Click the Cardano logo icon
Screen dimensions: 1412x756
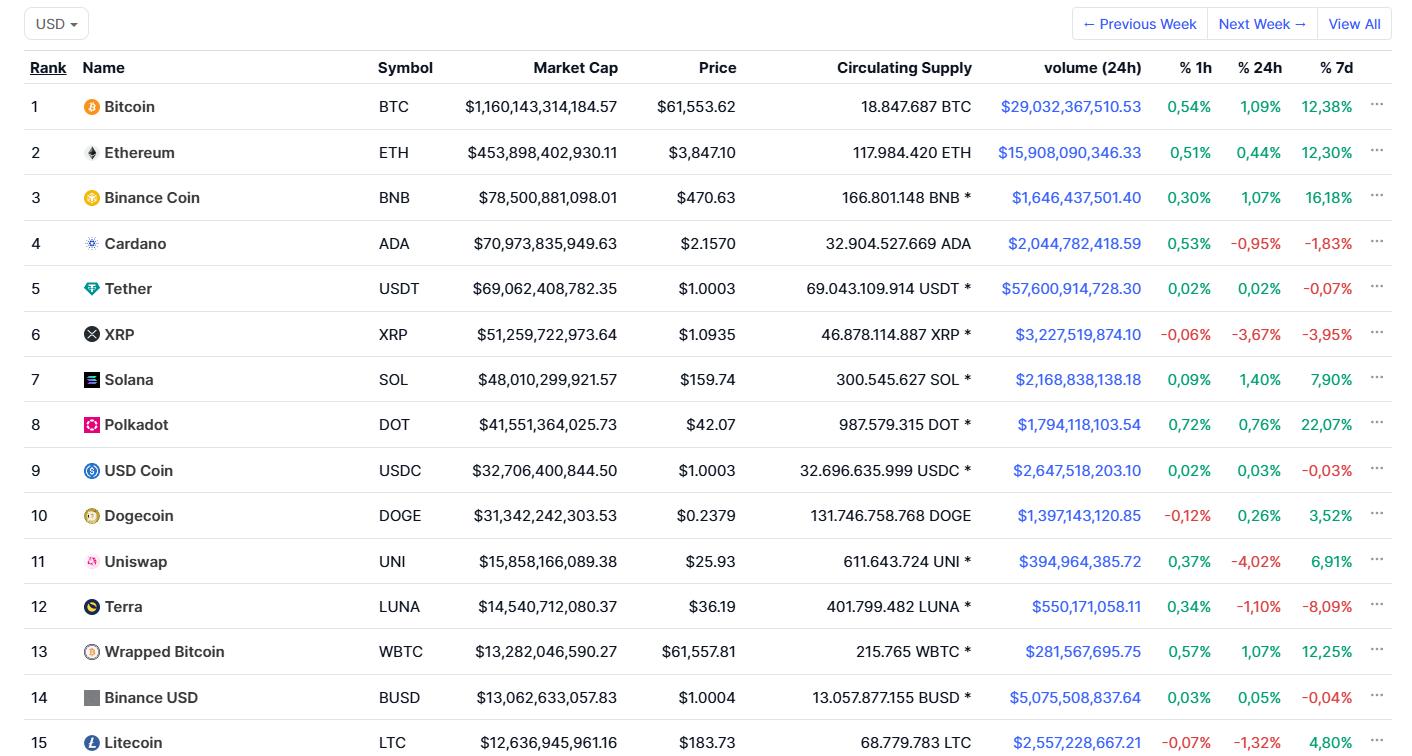[x=91, y=244]
